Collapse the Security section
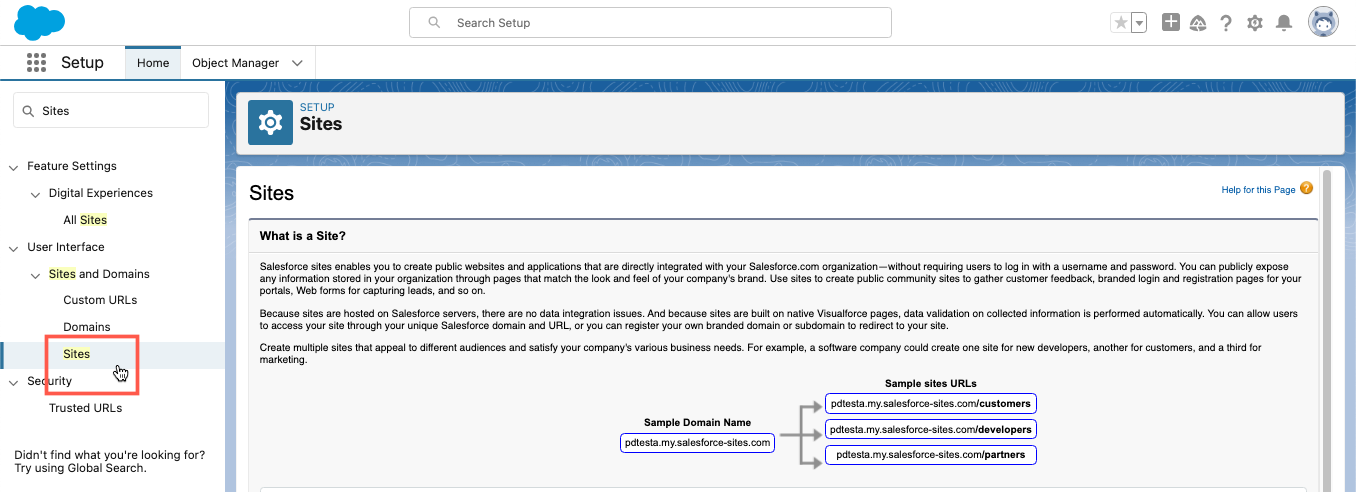Viewport: 1356px width, 492px height. 14,382
